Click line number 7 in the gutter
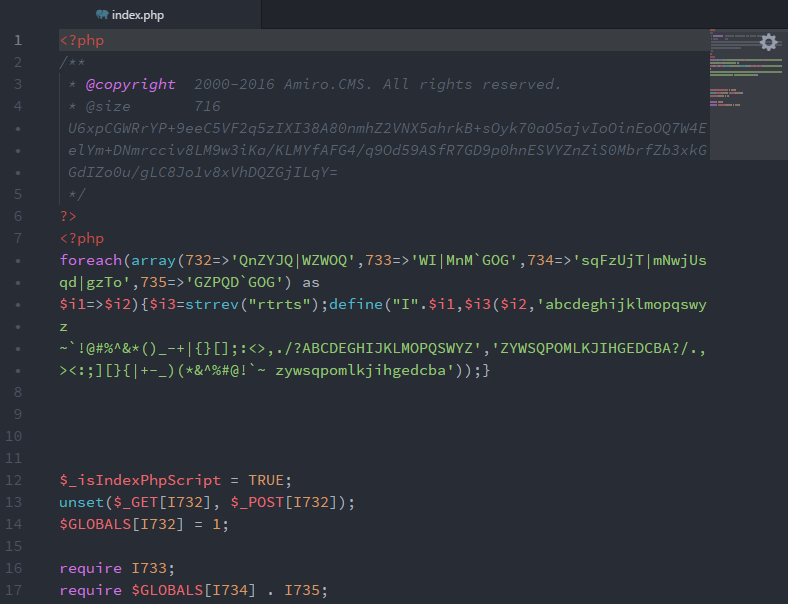This screenshot has height=604, width=788. point(17,238)
